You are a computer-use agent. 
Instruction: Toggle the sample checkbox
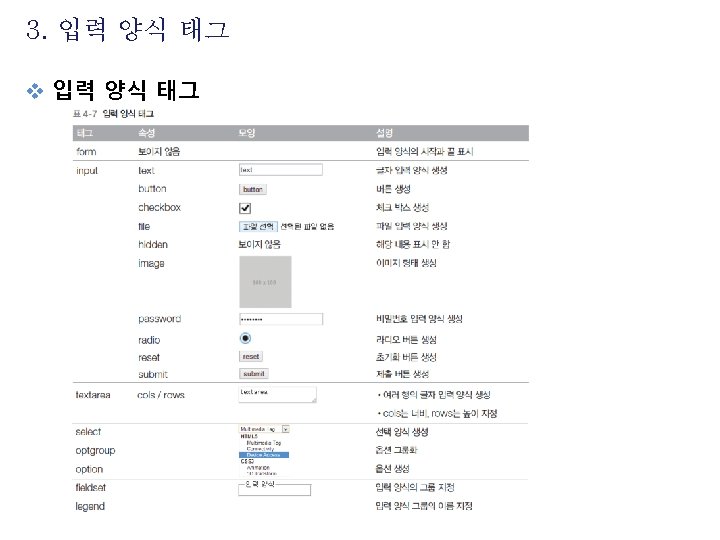[245, 208]
